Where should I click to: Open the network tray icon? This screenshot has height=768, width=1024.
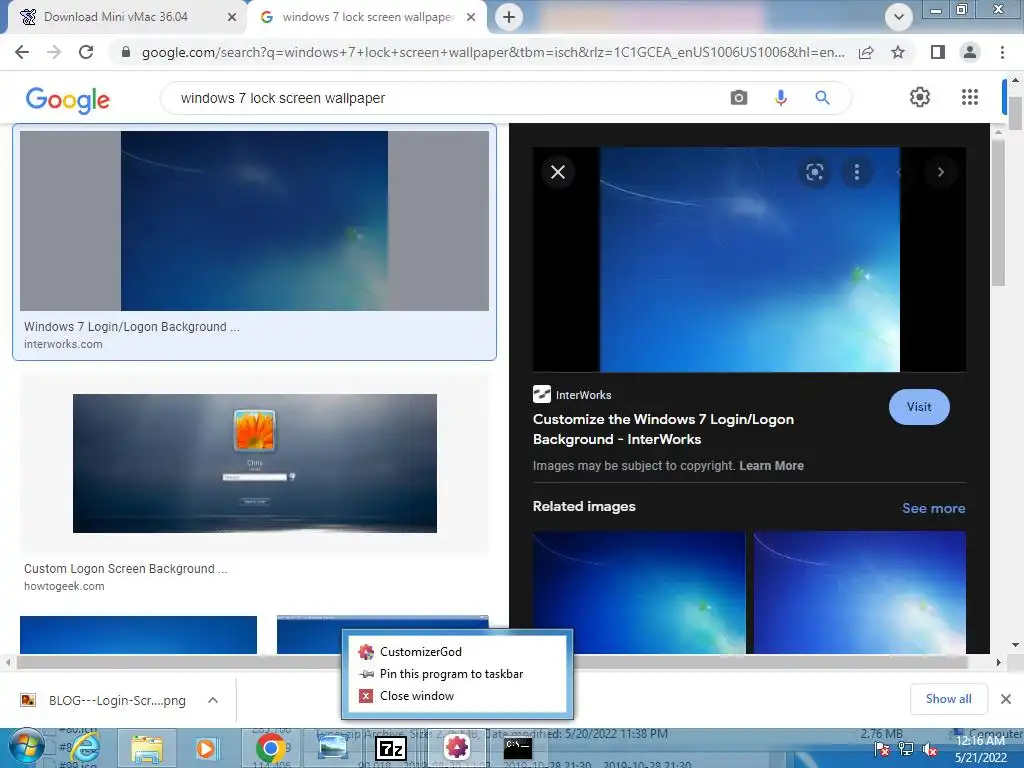[906, 749]
